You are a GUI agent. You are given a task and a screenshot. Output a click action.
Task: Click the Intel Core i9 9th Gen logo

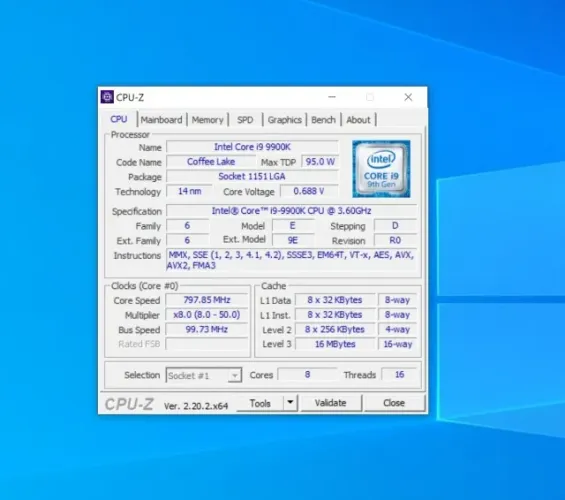(x=381, y=169)
